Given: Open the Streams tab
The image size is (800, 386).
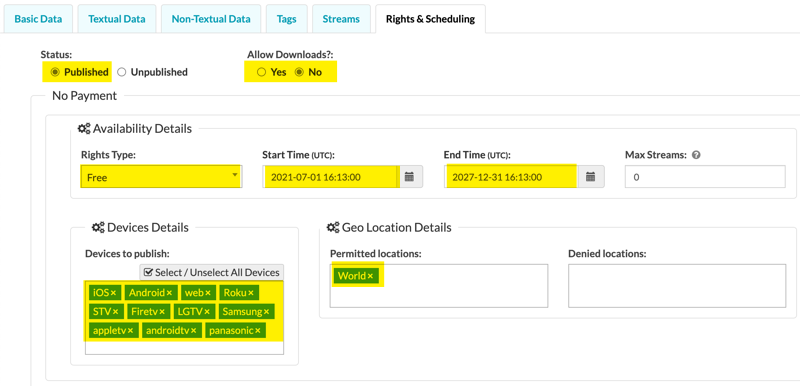Looking at the screenshot, I should click(341, 19).
